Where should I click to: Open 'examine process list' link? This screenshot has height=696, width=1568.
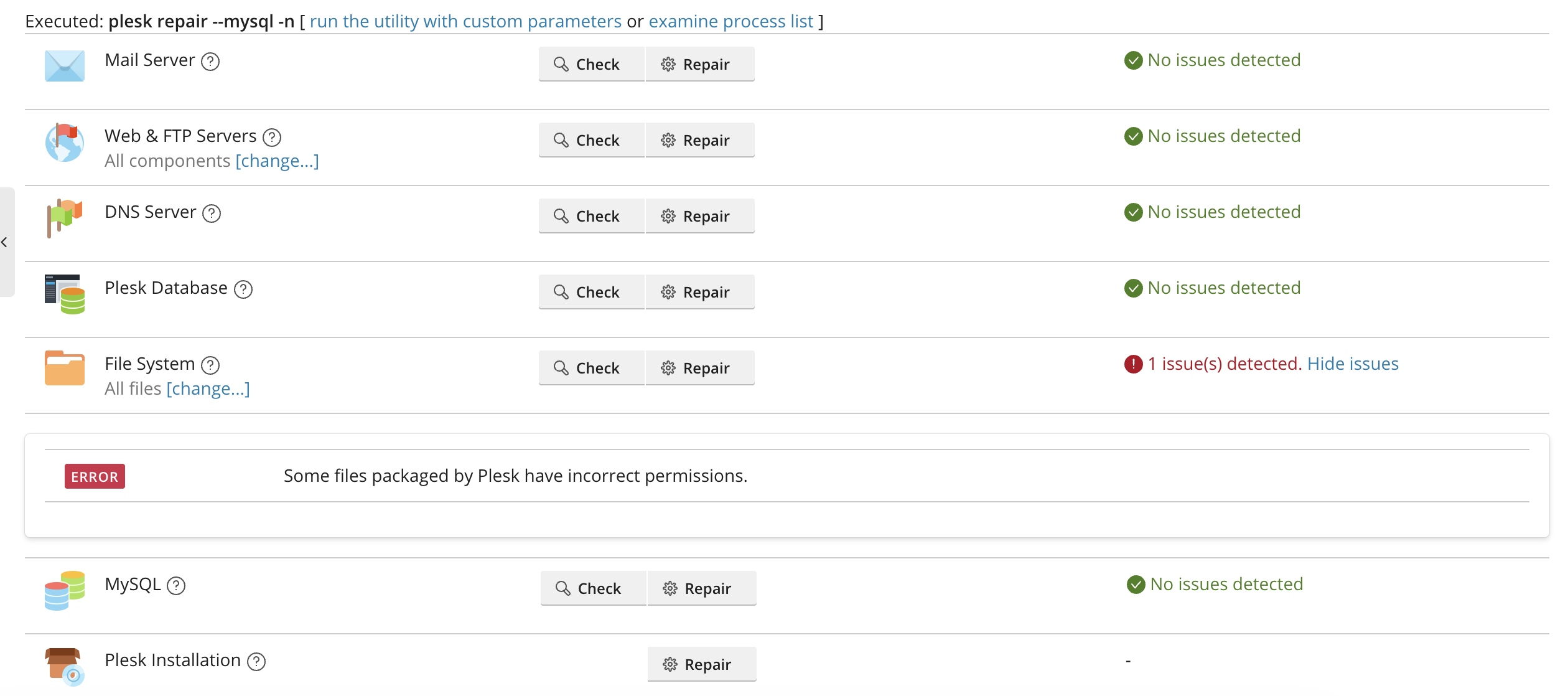click(x=731, y=22)
